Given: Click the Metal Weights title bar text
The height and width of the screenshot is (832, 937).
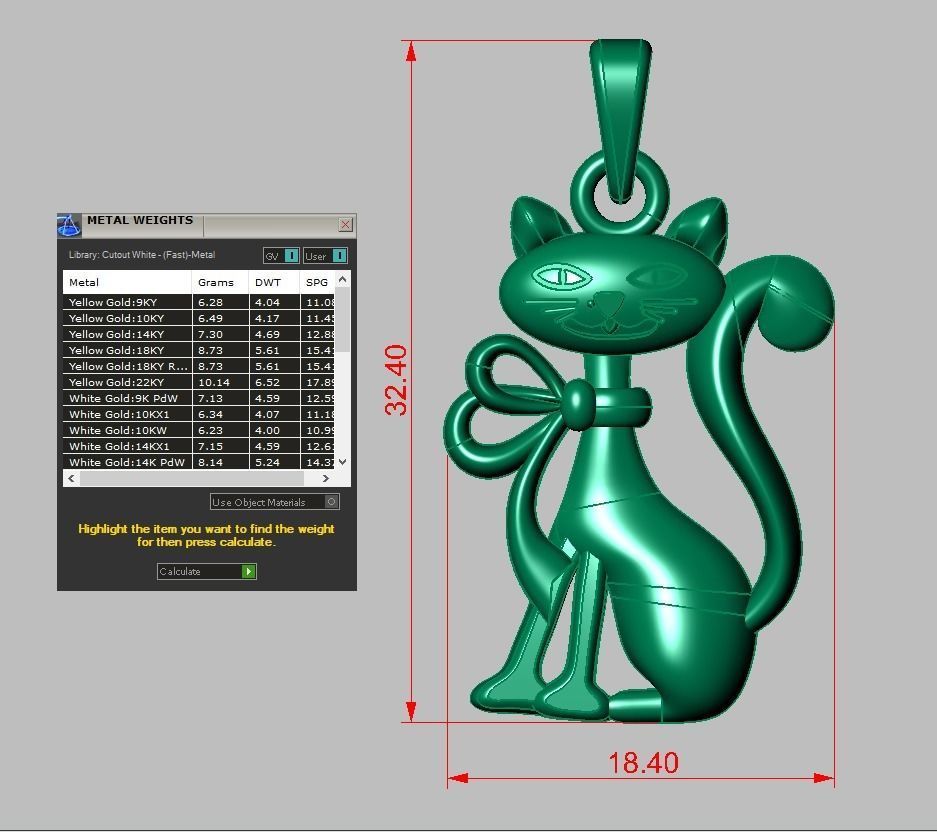Looking at the screenshot, I should pyautogui.click(x=140, y=220).
